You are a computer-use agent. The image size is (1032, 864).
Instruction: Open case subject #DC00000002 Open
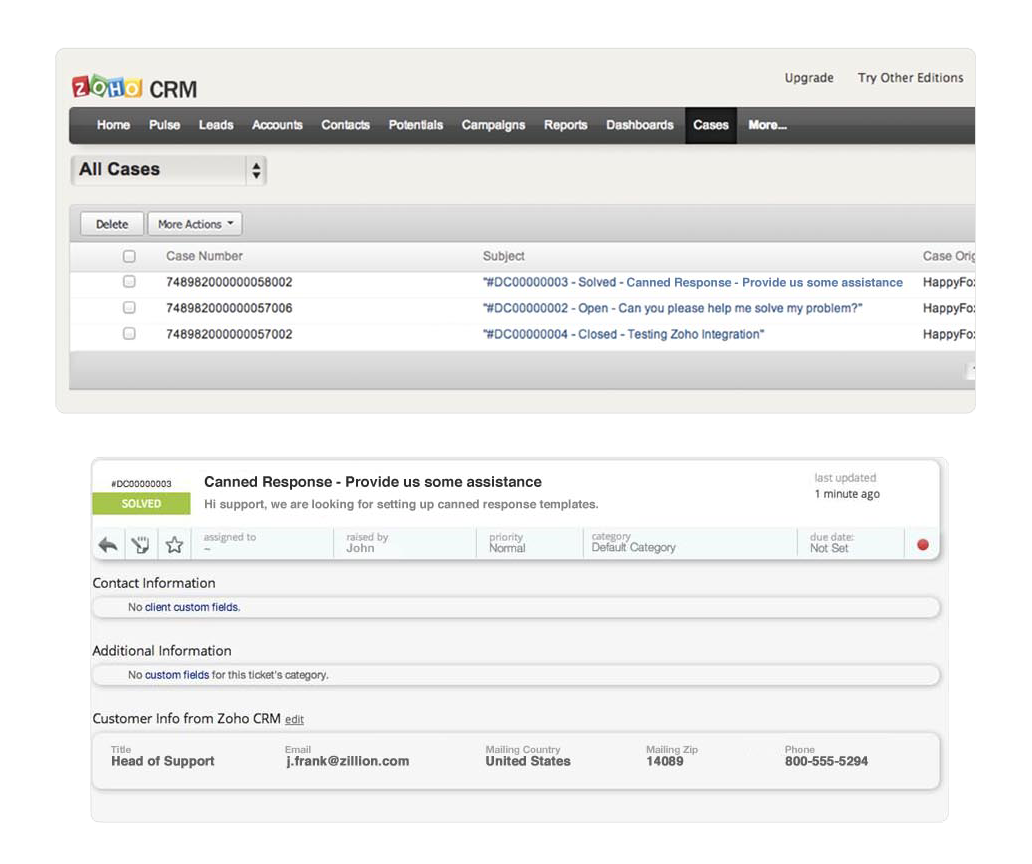(673, 308)
